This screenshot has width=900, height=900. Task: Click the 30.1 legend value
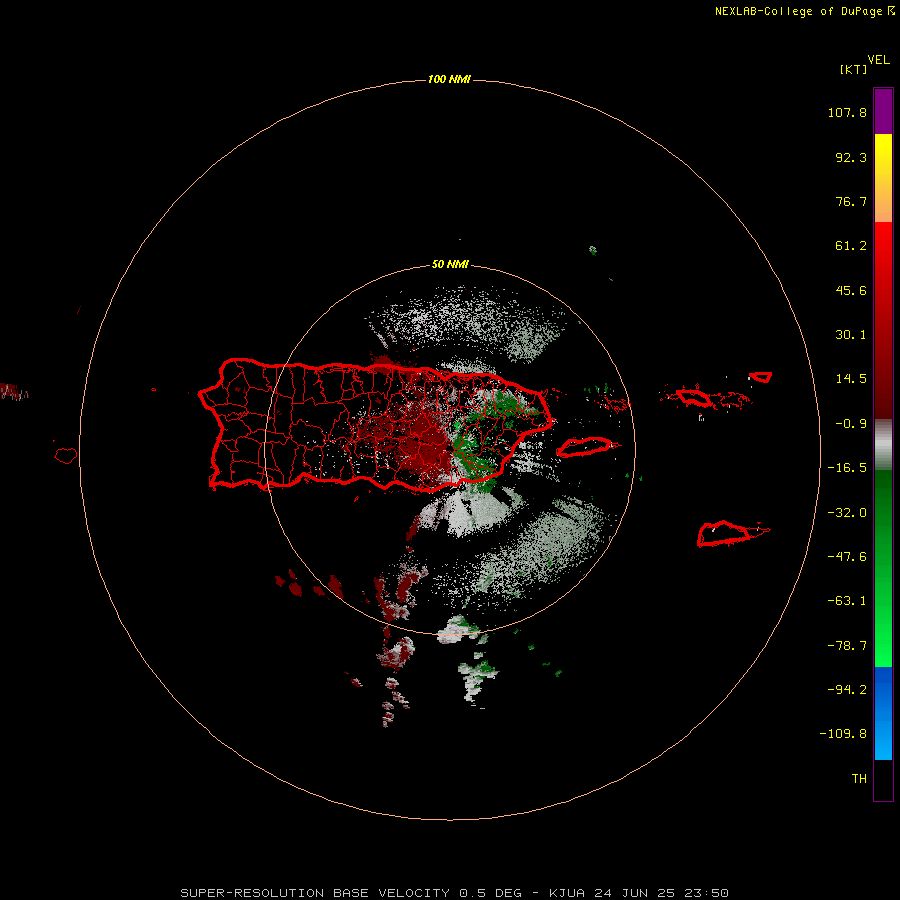[851, 335]
